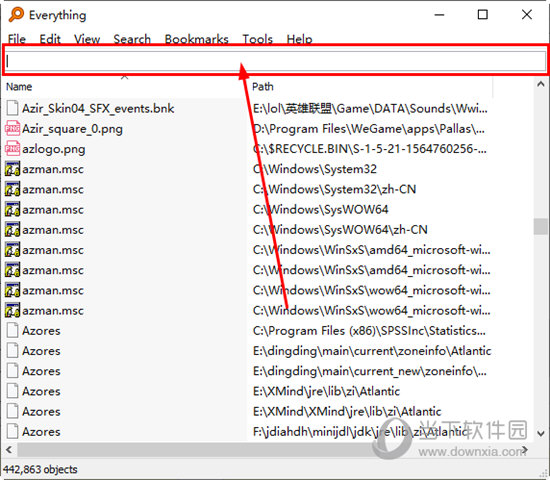Click file icon of Azores in E:\XMind\jre\lib\zi\Atlantic
Screen dimensions: 550x480
[x=13, y=391]
